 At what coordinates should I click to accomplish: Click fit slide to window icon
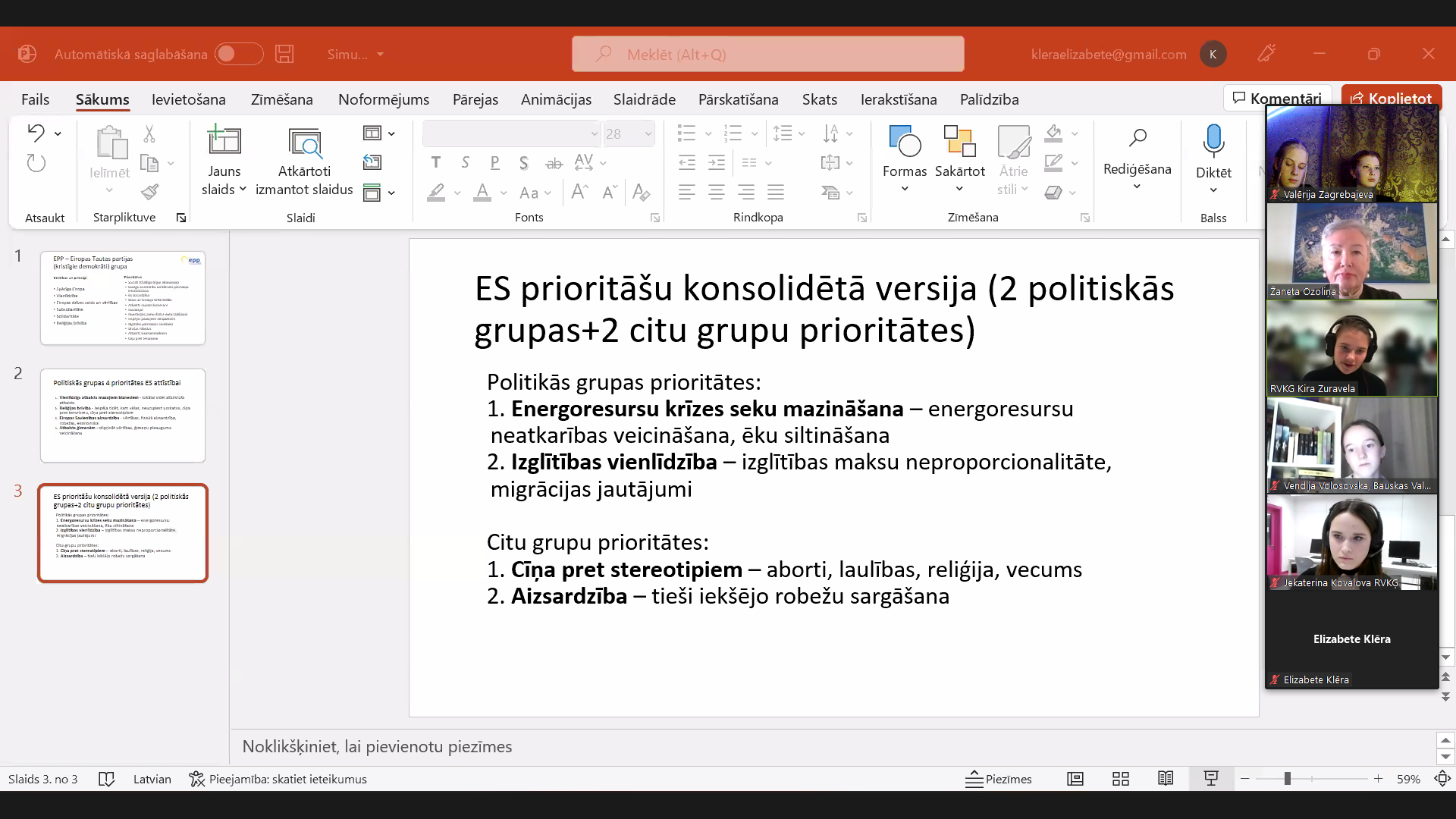tap(1442, 779)
